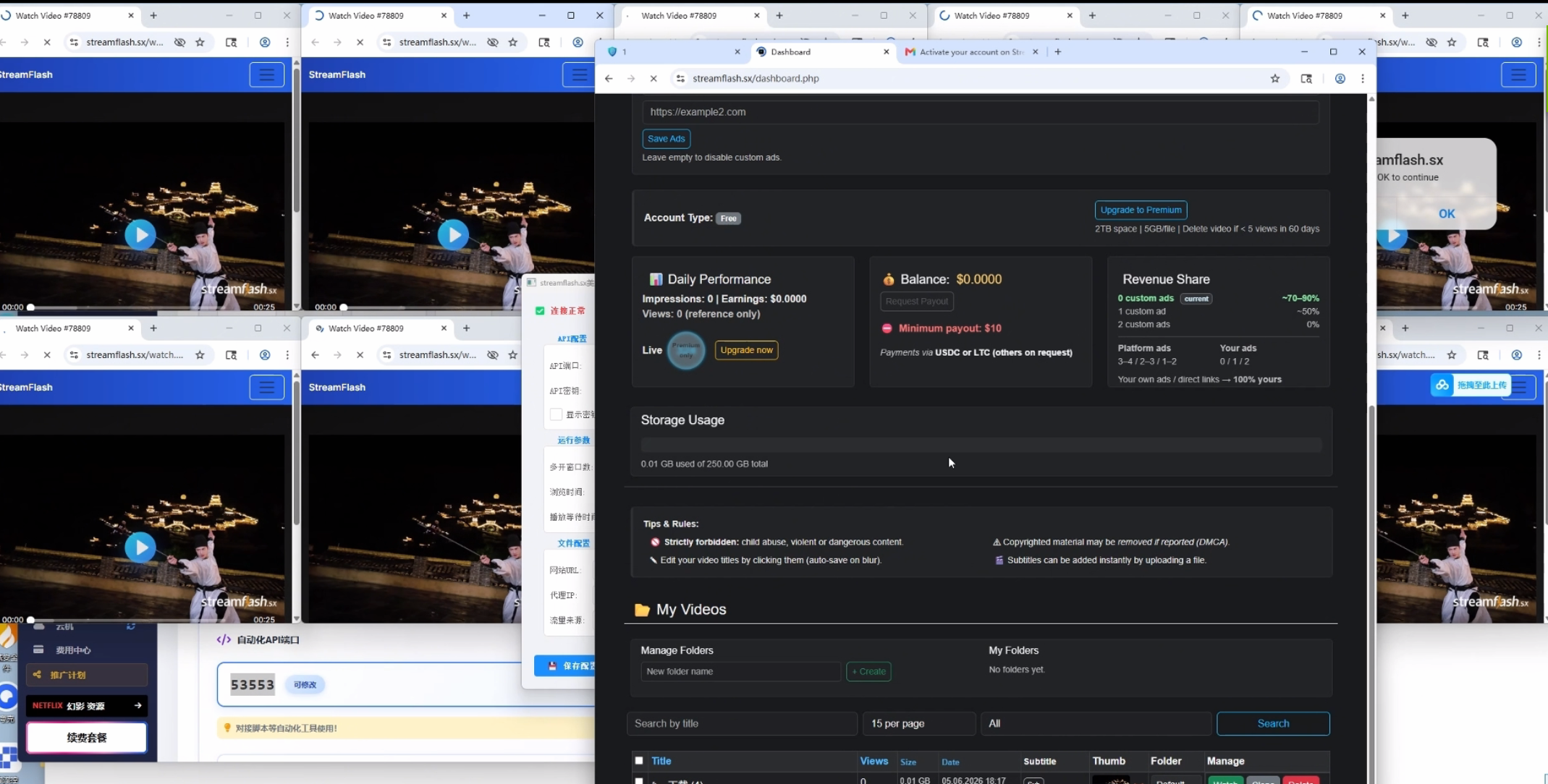Screen dimensions: 1548x784
Task: Open the hamburger menu in top-right StreamFlash window
Action: click(x=1518, y=74)
